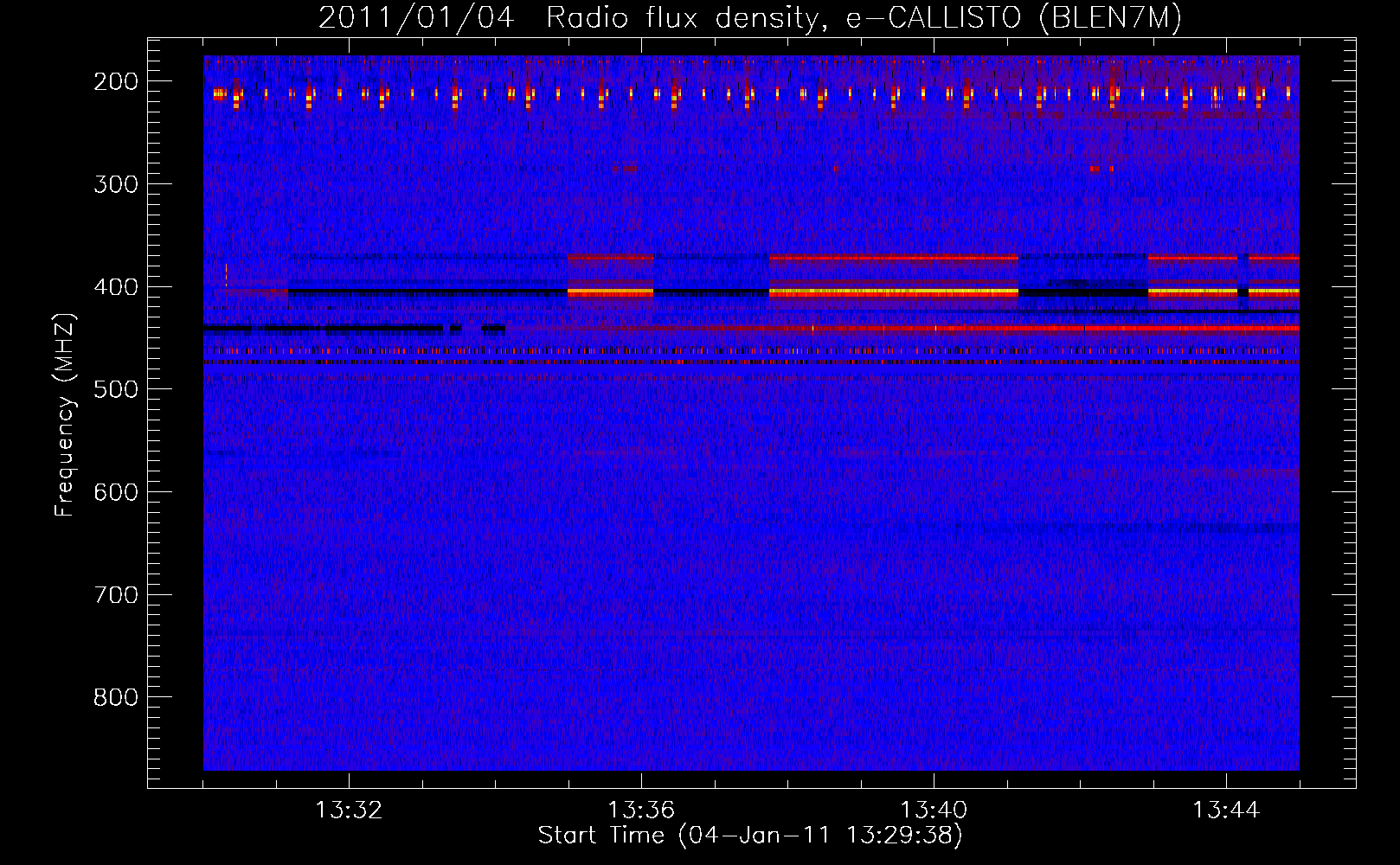Click the 'Start Time (04-Jan-11 13:29:38)' label
The image size is (1400, 865).
tap(750, 836)
